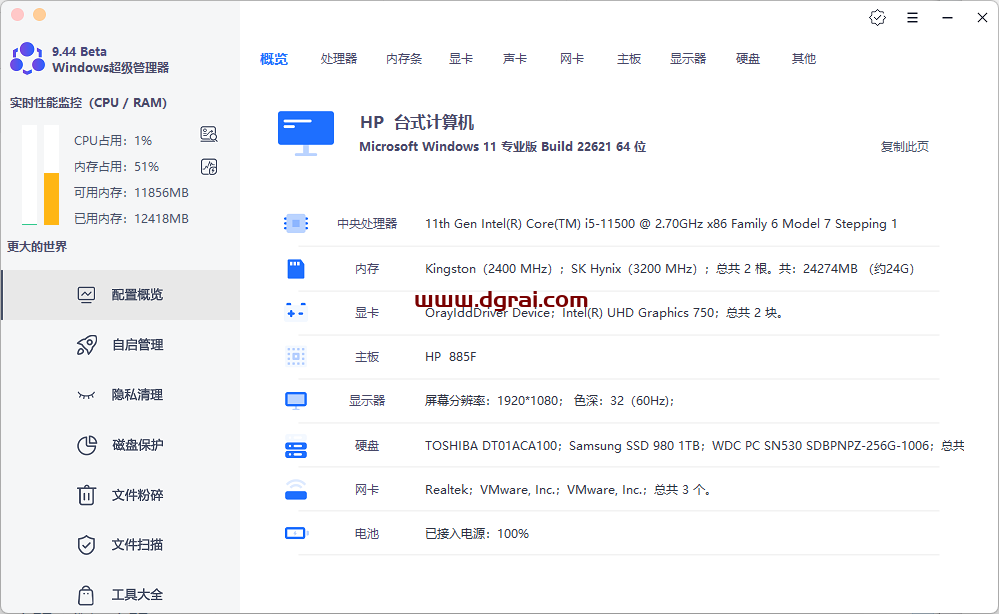Switch to the 处理器 tab
Viewport: 999px width, 614px height.
339,59
